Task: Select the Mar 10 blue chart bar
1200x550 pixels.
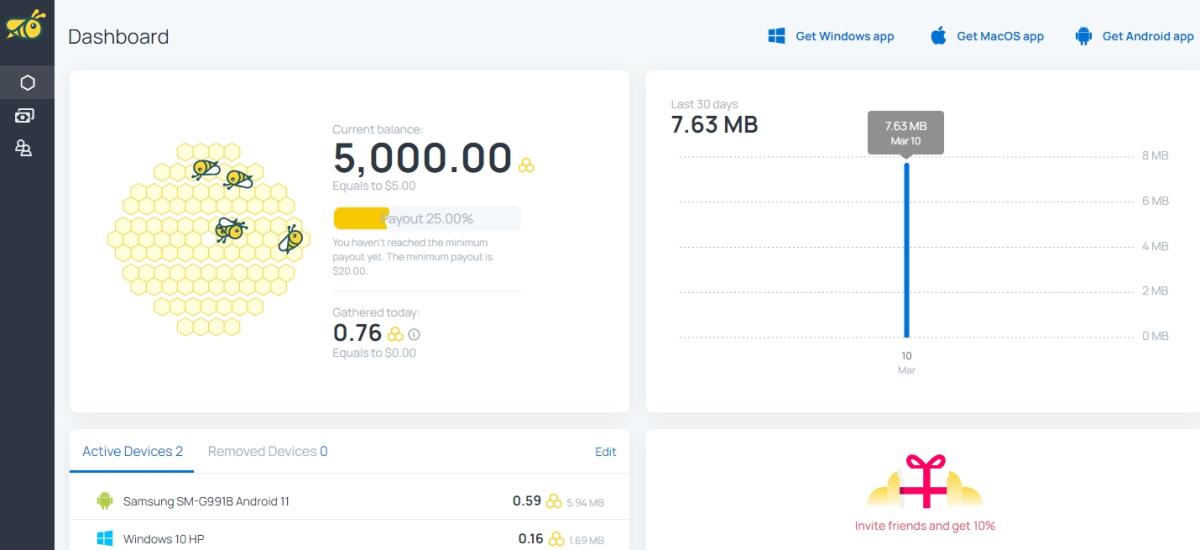Action: (907, 250)
